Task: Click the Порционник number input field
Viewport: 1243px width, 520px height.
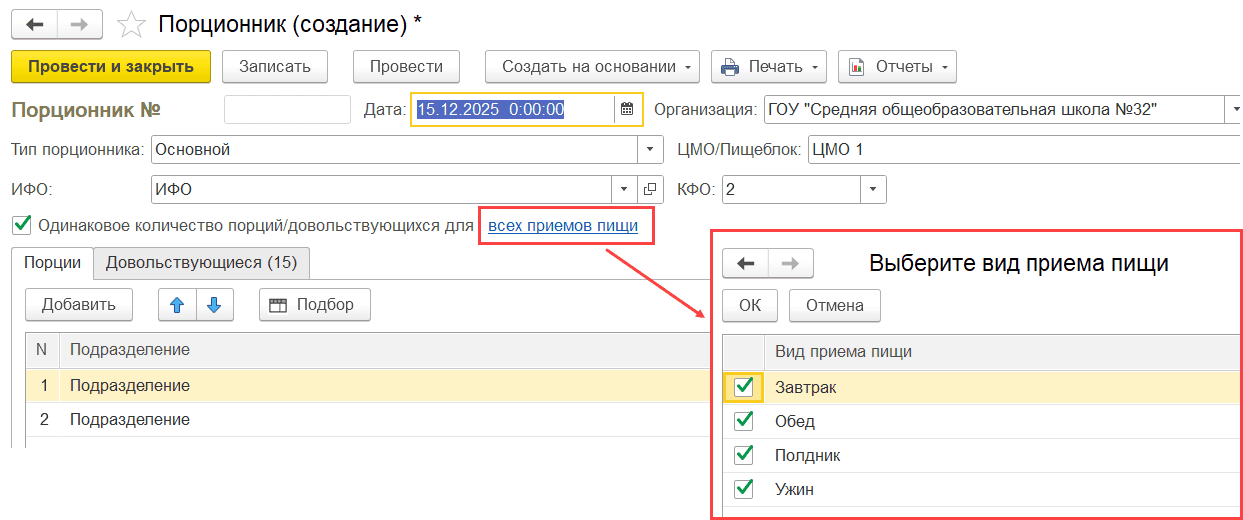Action: click(287, 110)
